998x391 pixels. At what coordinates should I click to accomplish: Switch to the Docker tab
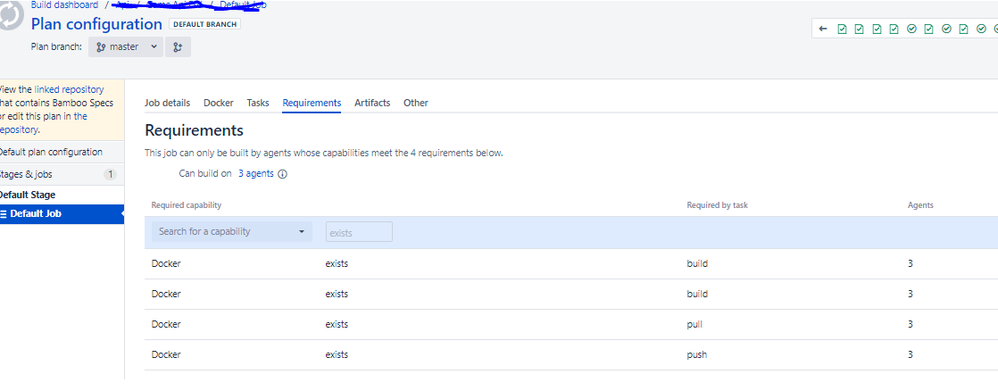point(218,103)
